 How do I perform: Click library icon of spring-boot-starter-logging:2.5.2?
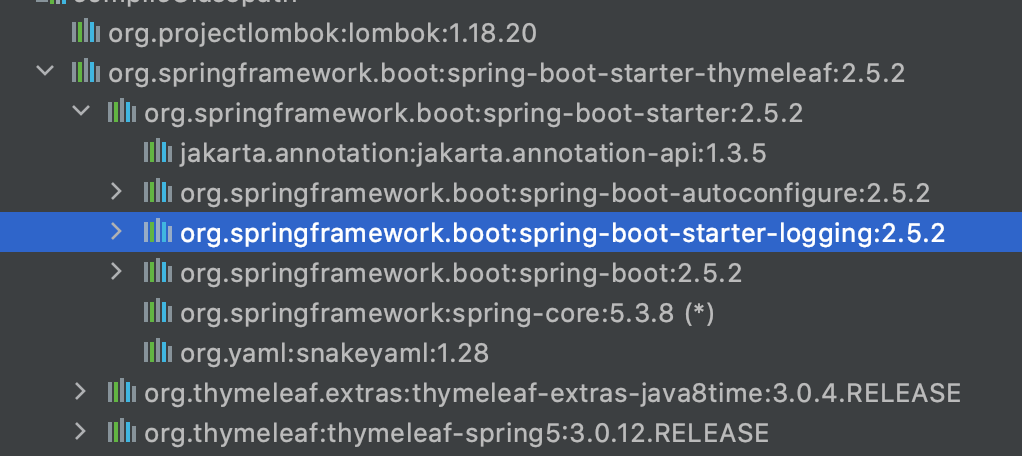tap(158, 233)
